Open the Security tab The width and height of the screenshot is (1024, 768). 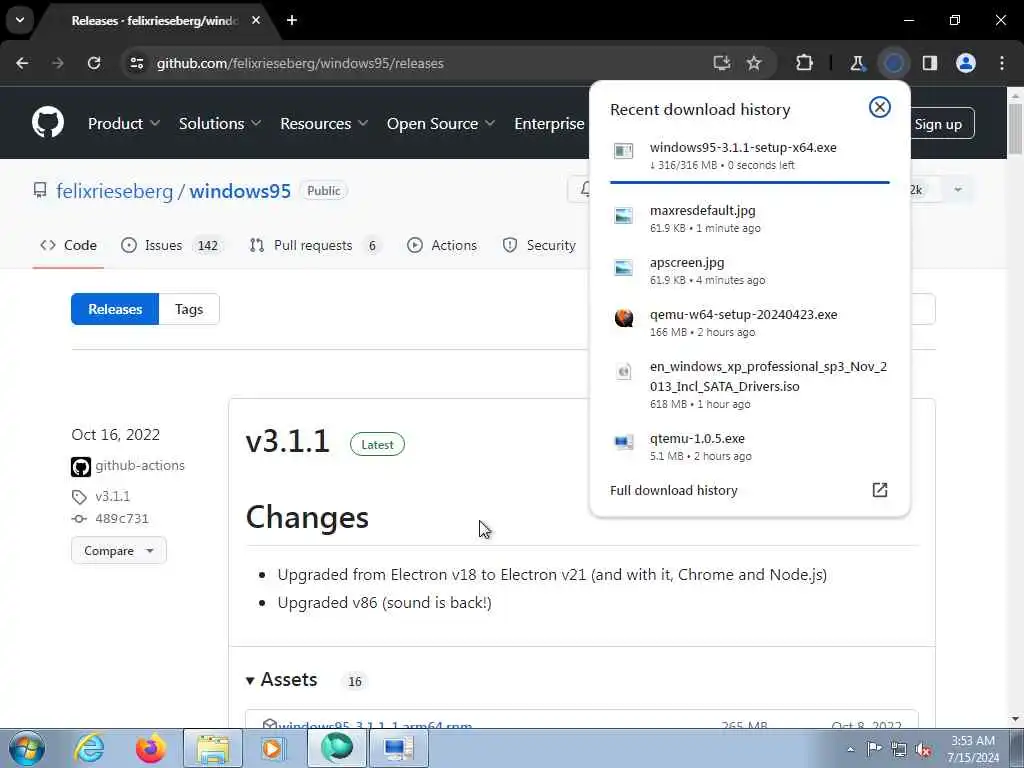tap(539, 246)
